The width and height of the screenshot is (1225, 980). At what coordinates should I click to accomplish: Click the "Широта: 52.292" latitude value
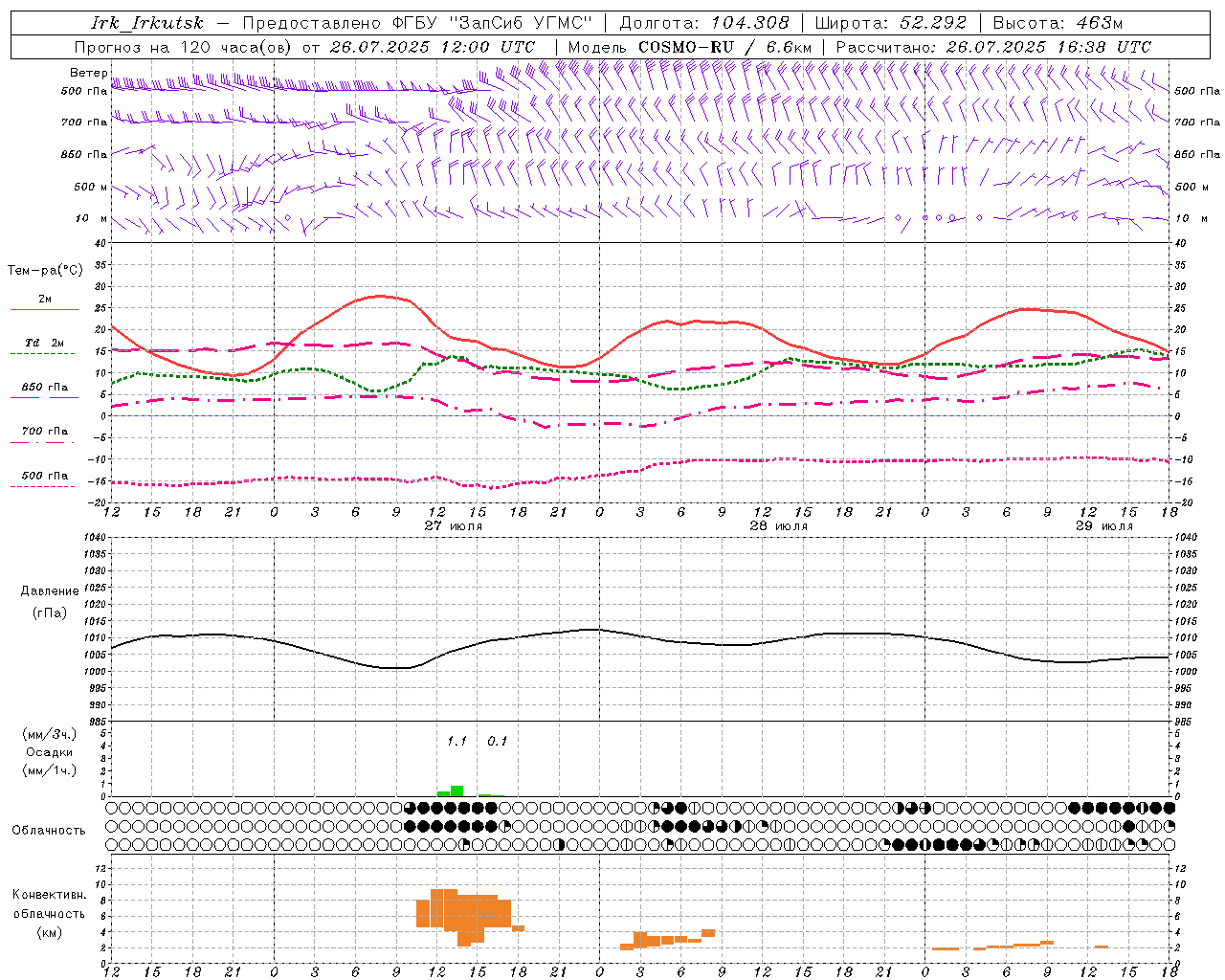[891, 23]
